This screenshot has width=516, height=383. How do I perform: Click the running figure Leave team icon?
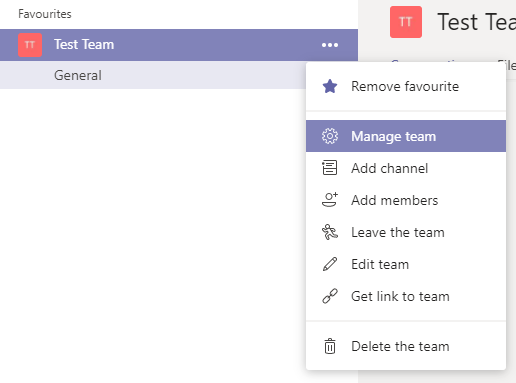(330, 232)
